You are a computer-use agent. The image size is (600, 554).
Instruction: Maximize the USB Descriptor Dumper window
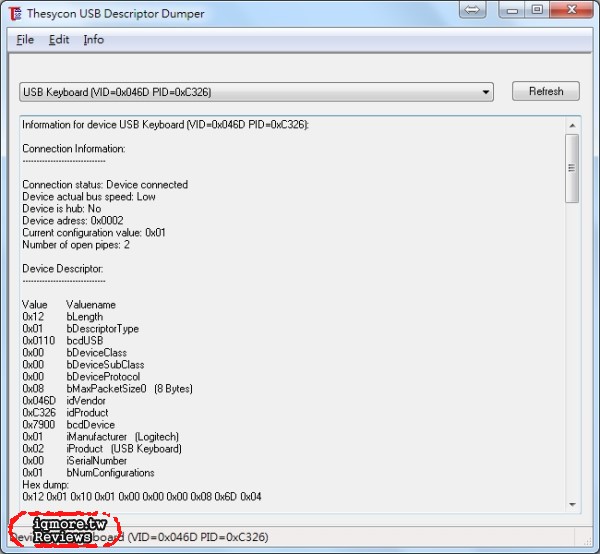point(537,10)
